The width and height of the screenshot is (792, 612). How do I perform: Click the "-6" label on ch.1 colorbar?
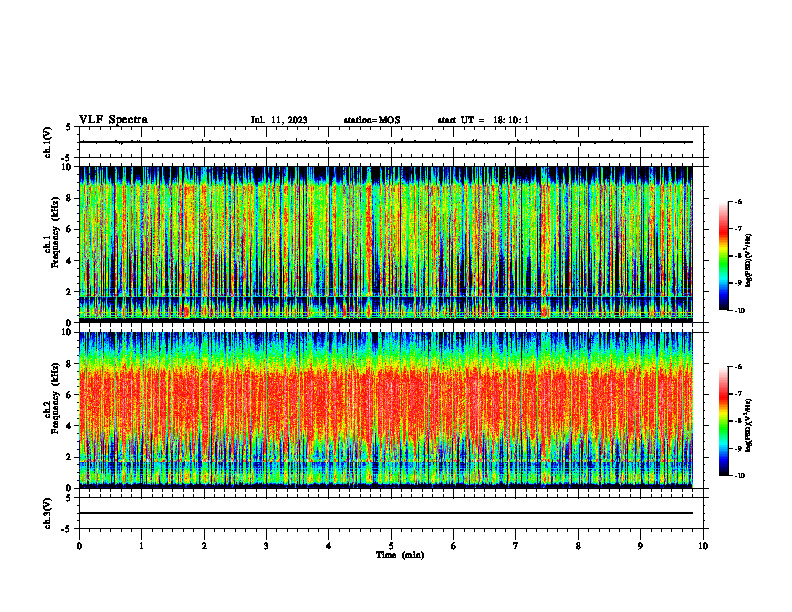click(738, 201)
